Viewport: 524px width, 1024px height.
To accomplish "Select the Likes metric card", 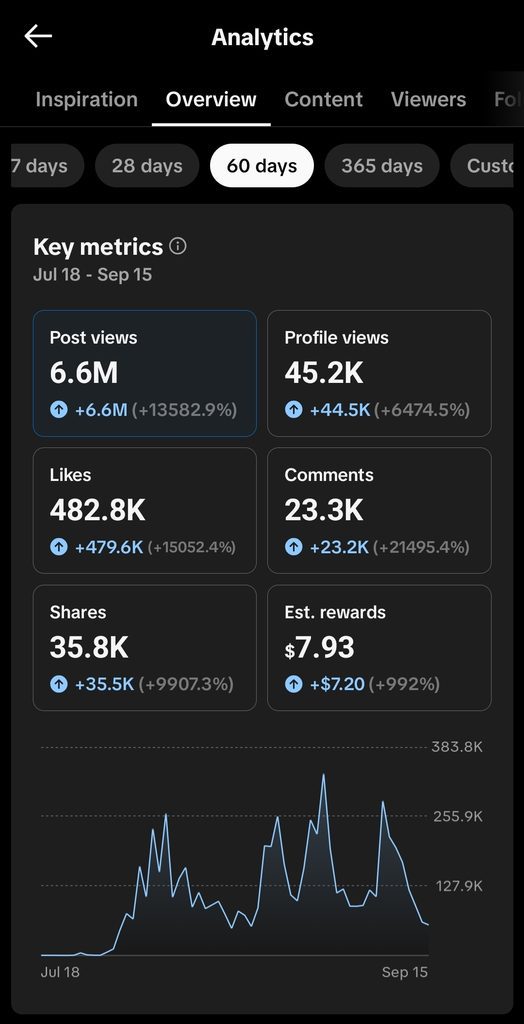I will point(145,511).
